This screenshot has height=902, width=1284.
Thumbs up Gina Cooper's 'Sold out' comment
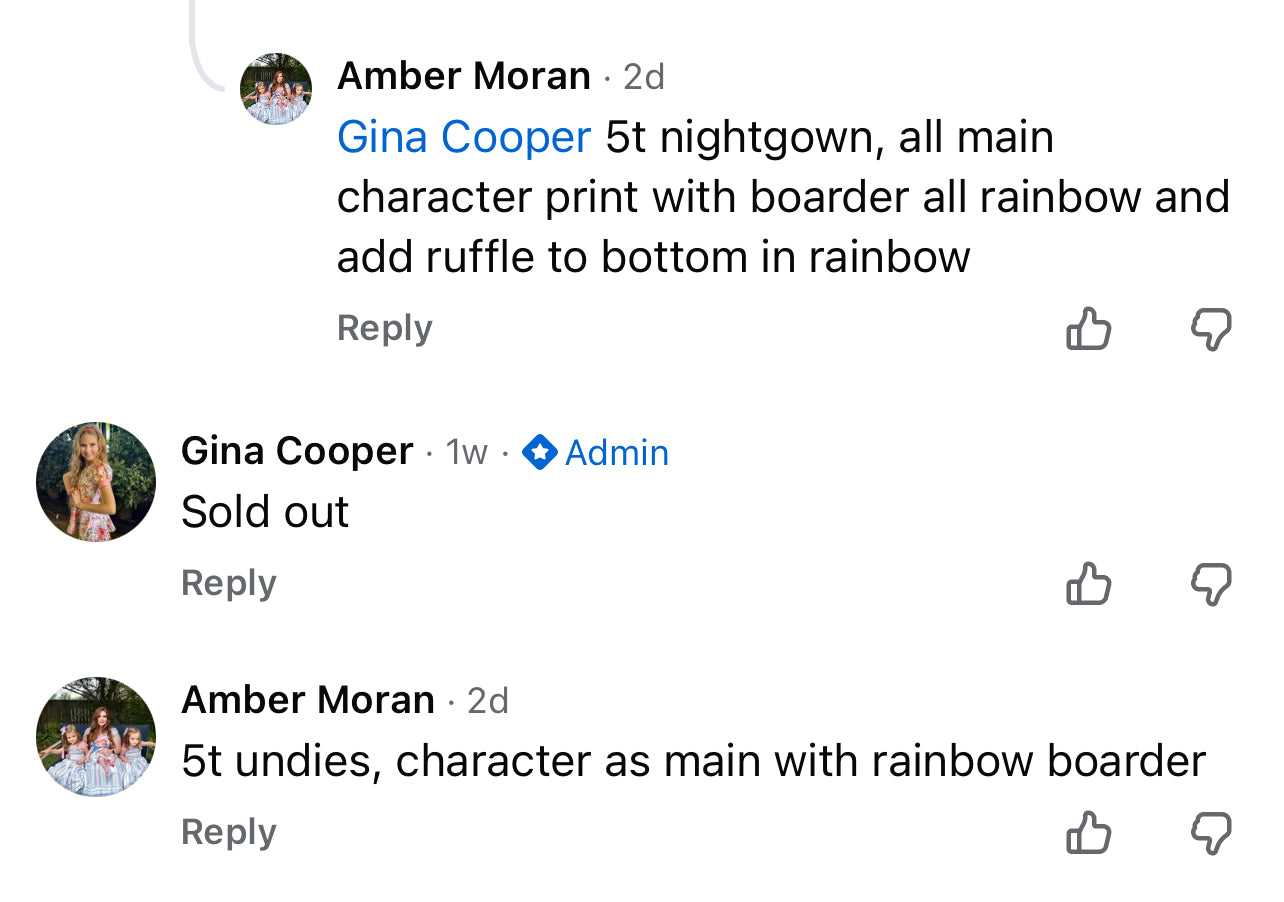coord(1089,583)
